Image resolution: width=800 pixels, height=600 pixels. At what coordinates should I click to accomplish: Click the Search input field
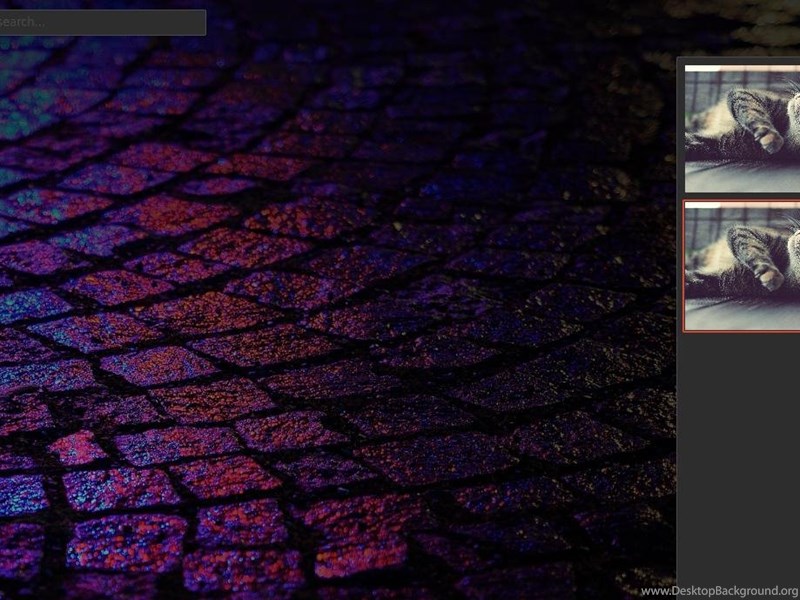(102, 22)
